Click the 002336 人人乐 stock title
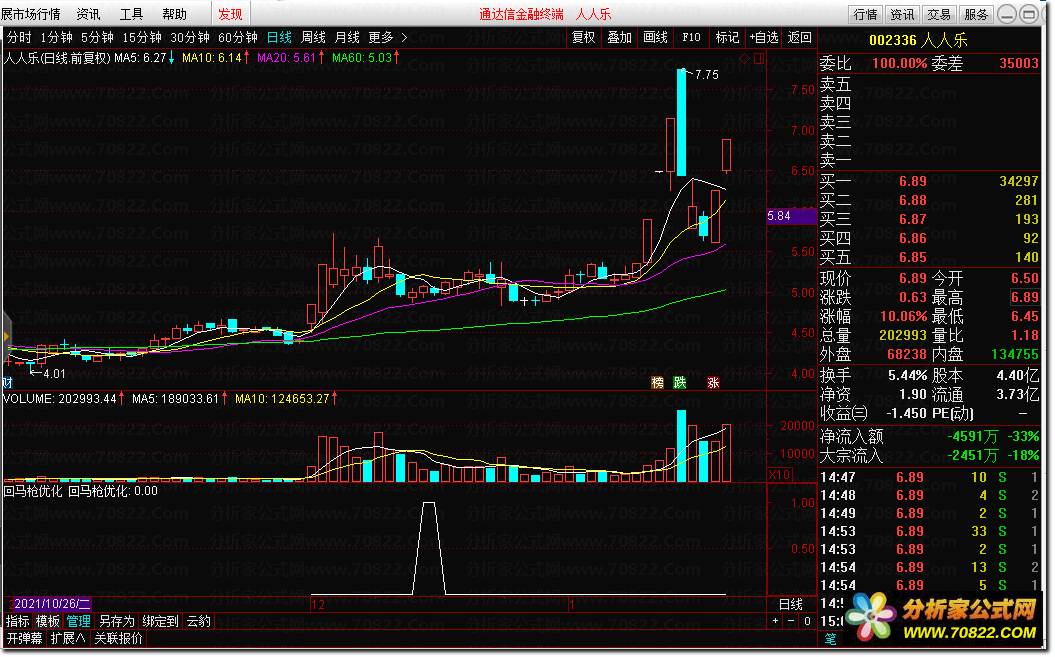 pyautogui.click(x=918, y=40)
